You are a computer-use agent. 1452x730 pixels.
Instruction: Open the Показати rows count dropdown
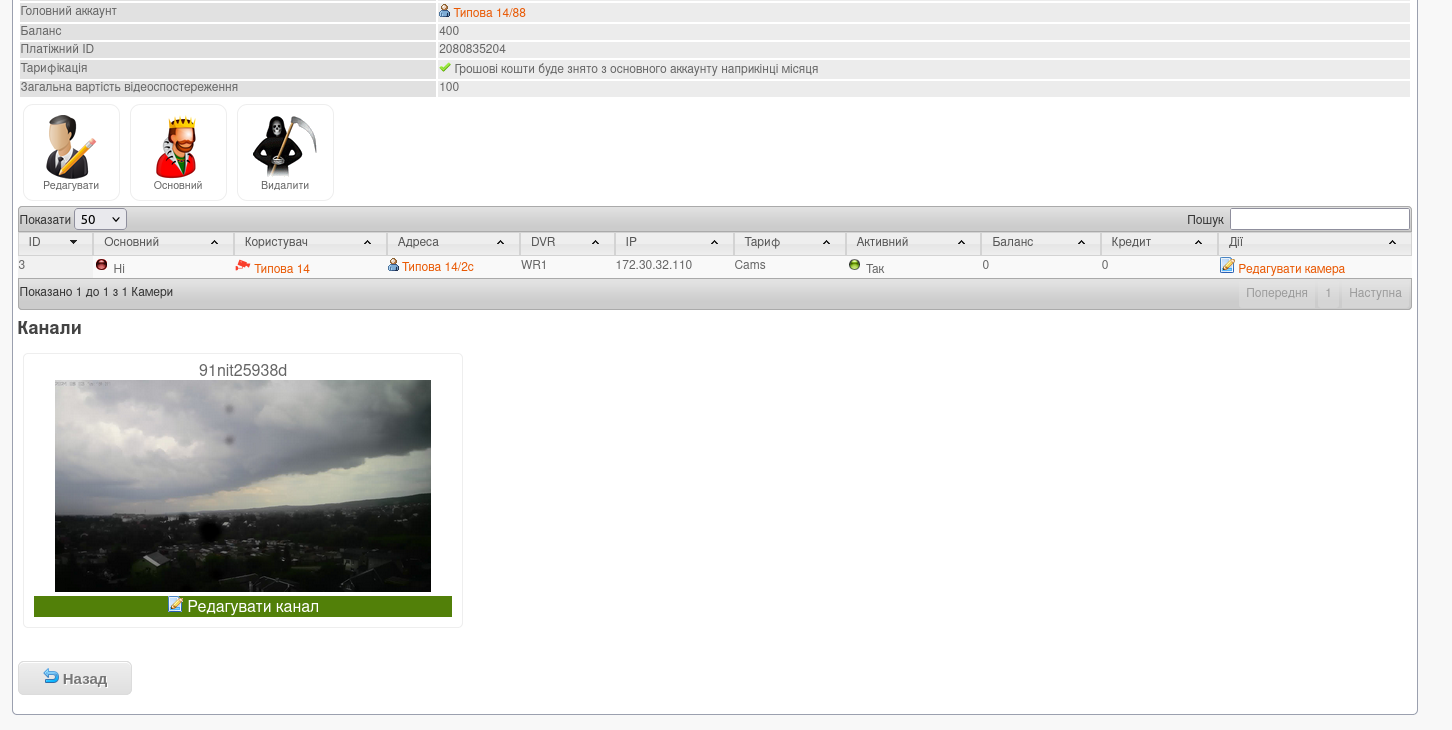point(100,219)
